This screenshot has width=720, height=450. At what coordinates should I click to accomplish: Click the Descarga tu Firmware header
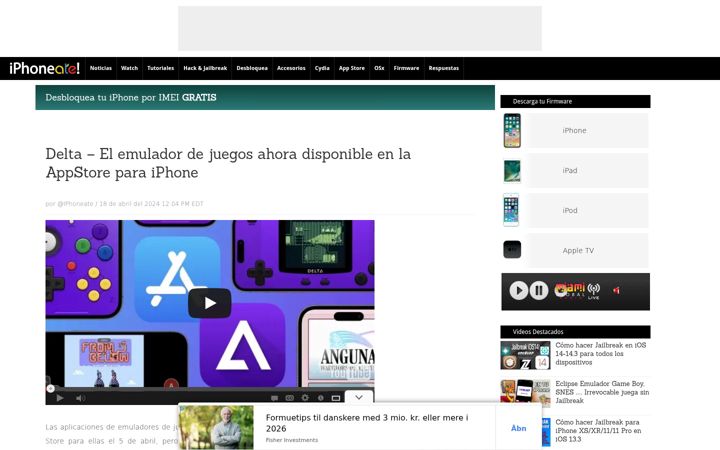(x=575, y=101)
